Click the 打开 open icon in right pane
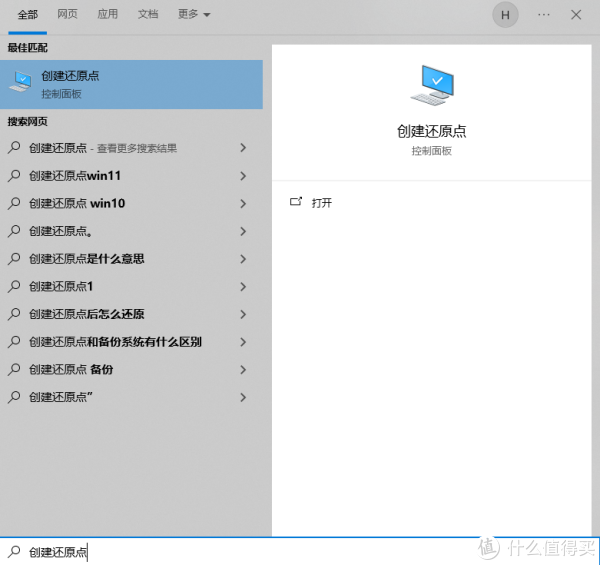Screen dimensions: 600x565 tap(296, 202)
